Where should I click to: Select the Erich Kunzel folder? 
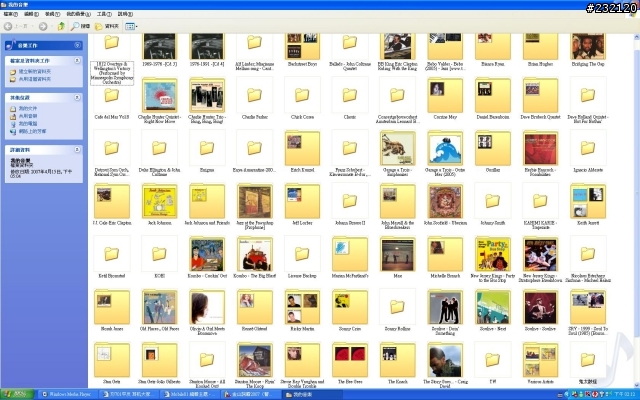point(302,150)
